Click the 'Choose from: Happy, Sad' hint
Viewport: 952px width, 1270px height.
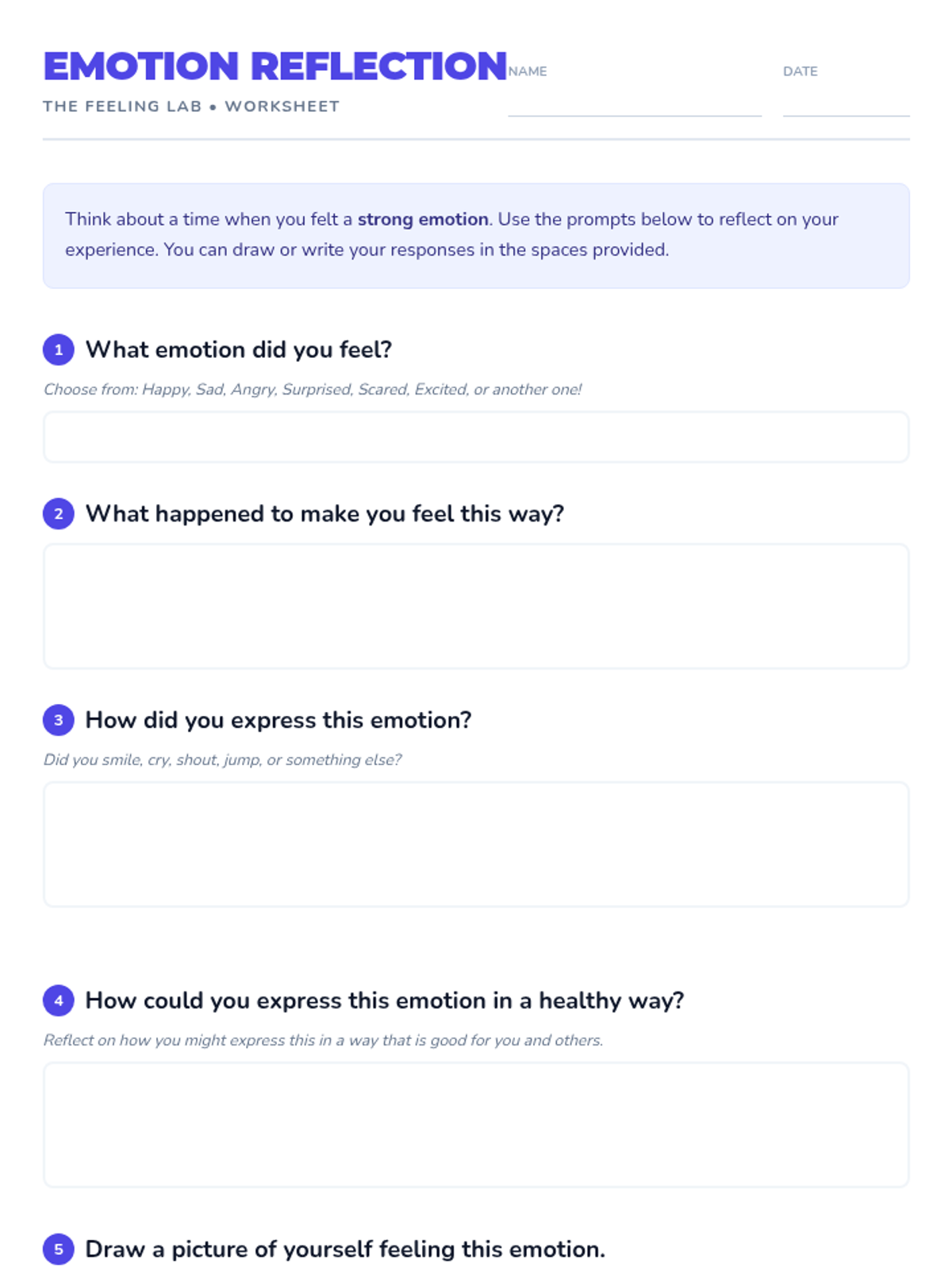pos(313,390)
